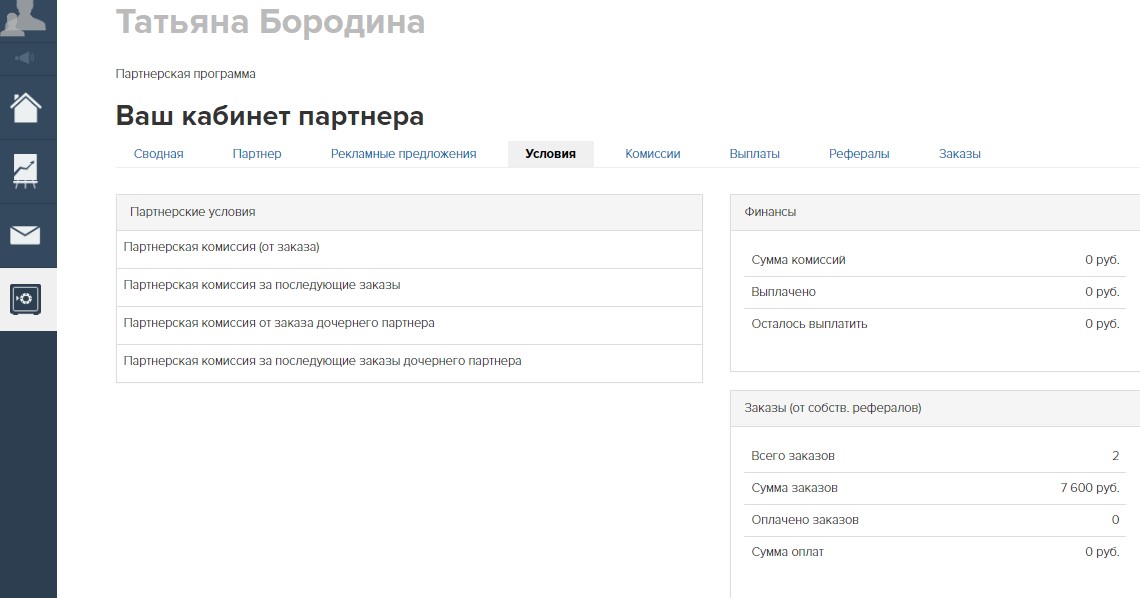Go to the home icon in sidebar
1140x598 pixels.
(25, 108)
